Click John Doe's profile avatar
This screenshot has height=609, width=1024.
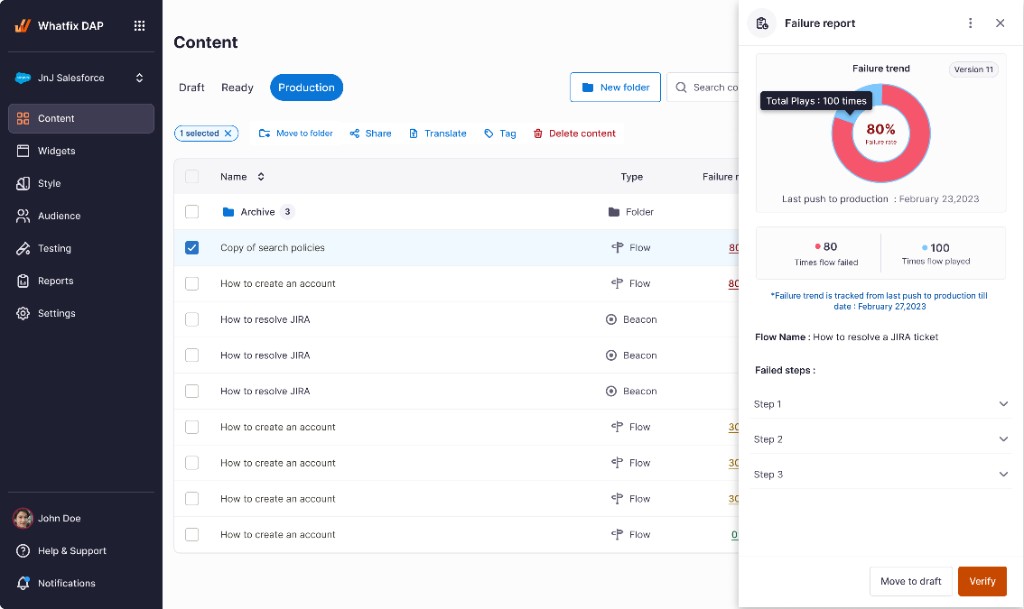[x=23, y=518]
